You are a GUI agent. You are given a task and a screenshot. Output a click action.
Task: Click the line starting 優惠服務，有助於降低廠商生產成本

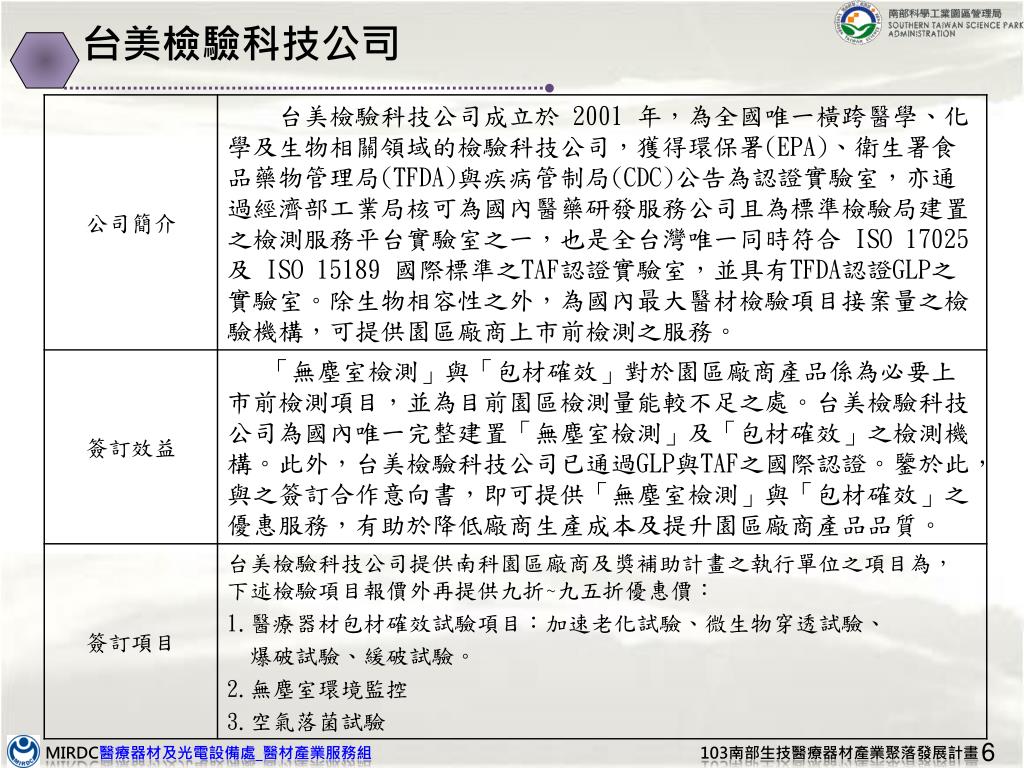click(x=584, y=525)
